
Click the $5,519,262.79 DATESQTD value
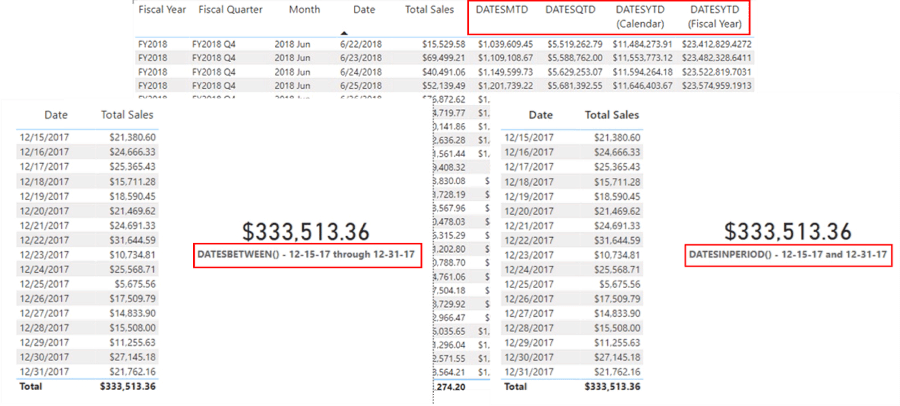(x=575, y=44)
